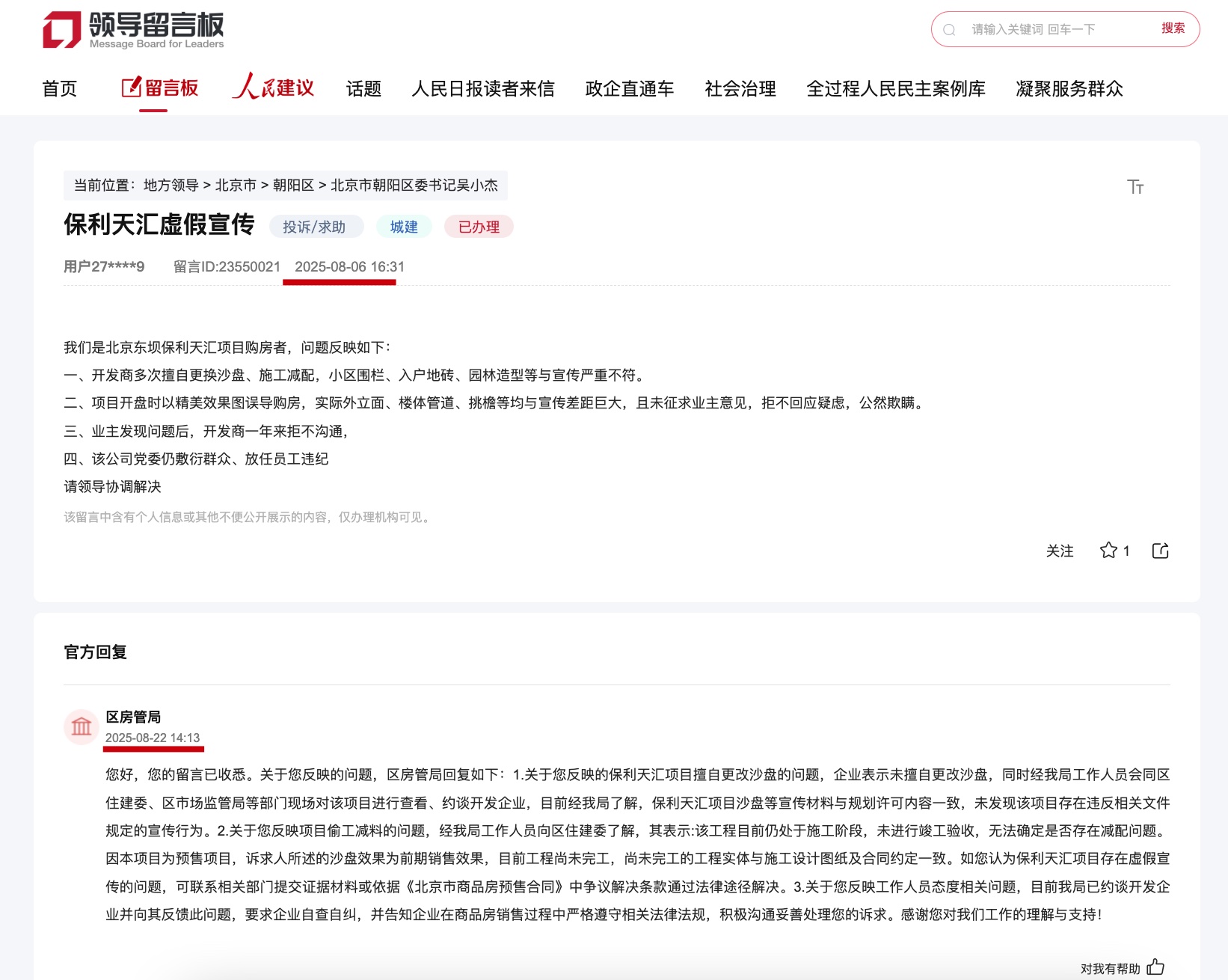This screenshot has height=980, width=1228.
Task: Open the 留言板 navigation tab
Action: 160,88
